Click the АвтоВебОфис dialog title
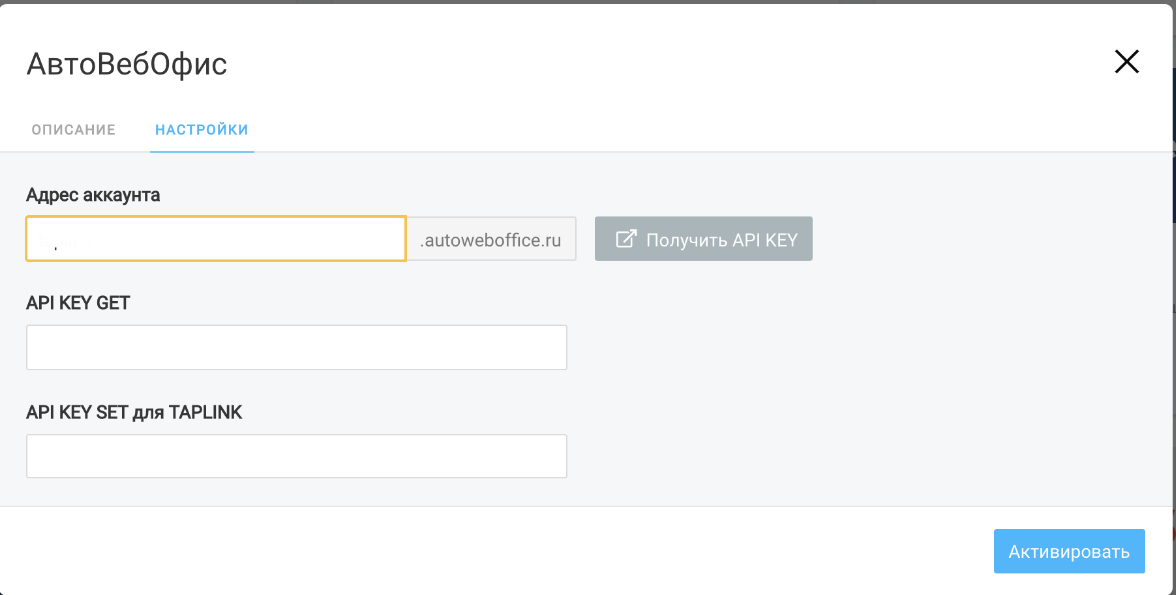The image size is (1176, 595). 127,65
